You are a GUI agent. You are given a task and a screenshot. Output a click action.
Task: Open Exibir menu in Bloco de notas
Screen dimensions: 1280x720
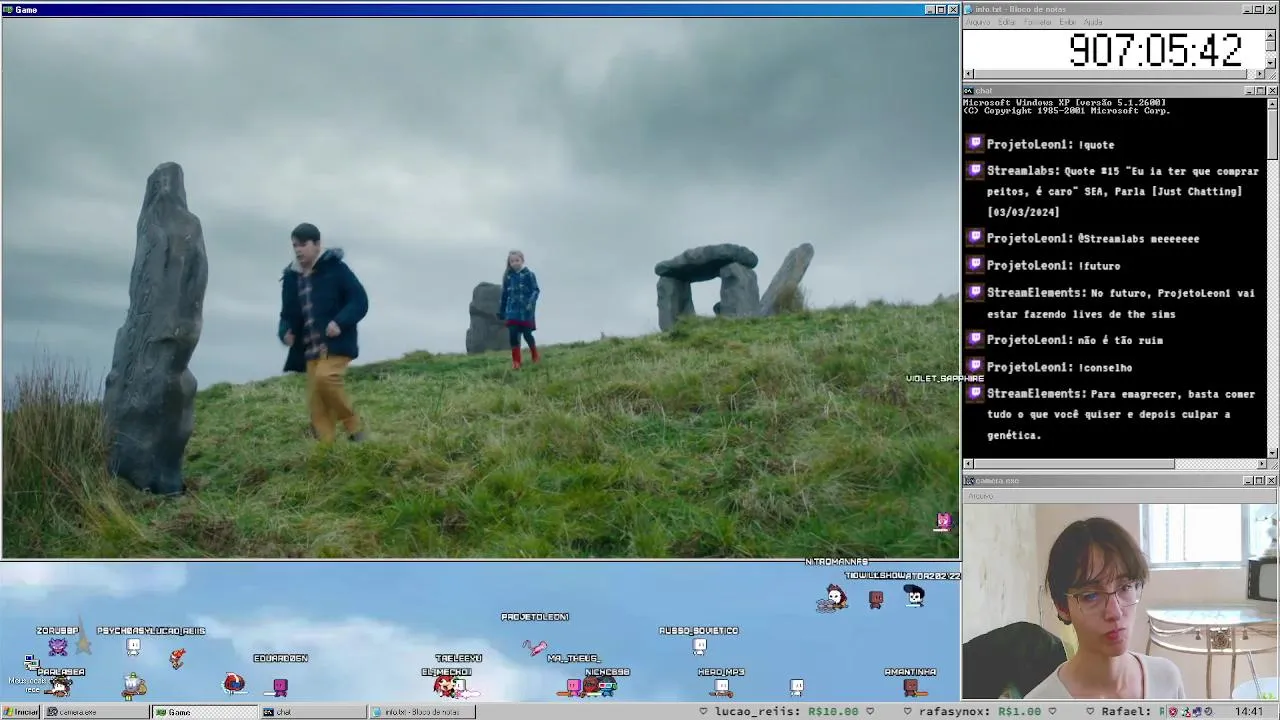click(x=1067, y=22)
